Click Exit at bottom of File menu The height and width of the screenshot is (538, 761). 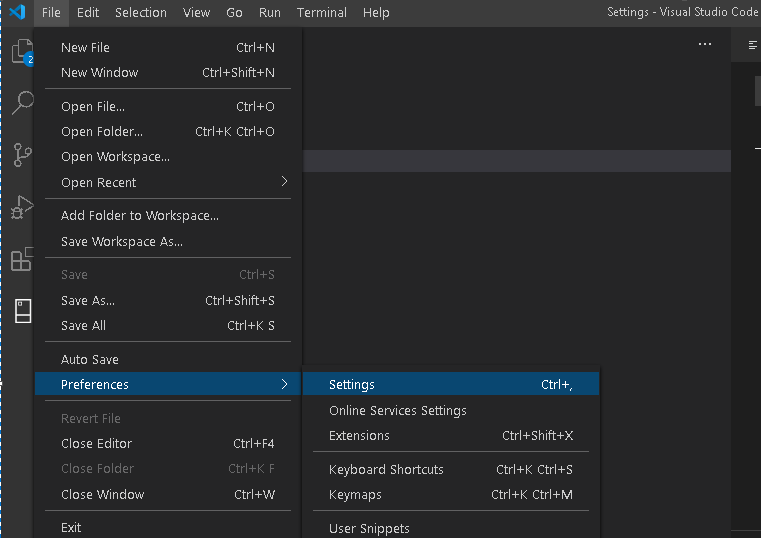click(71, 527)
